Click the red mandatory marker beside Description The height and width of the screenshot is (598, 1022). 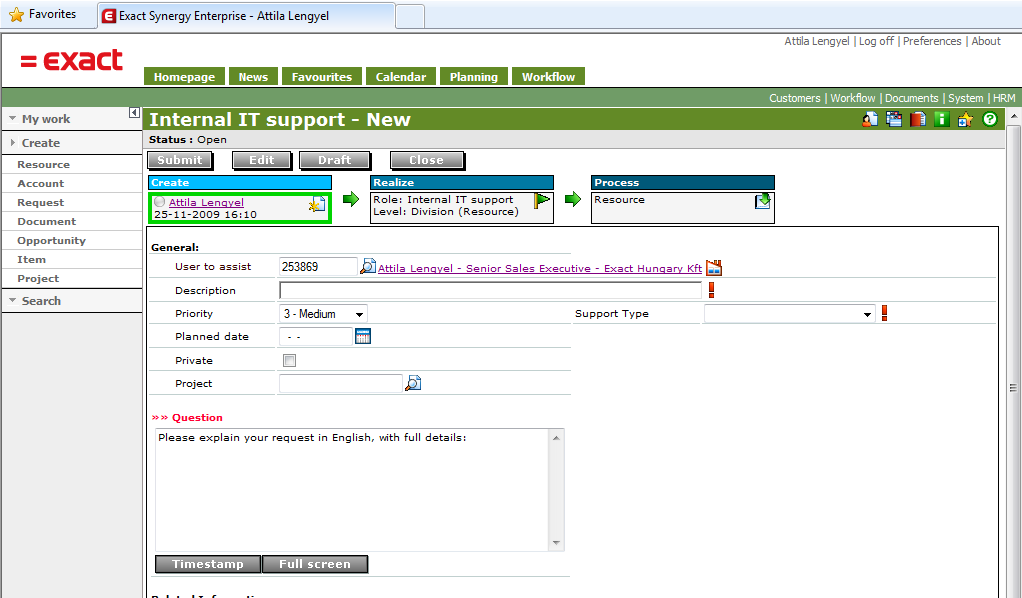click(711, 290)
